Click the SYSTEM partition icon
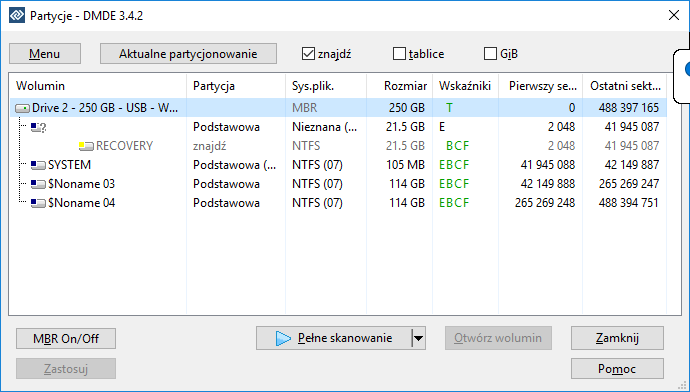This screenshot has width=690, height=392. pyautogui.click(x=38, y=165)
